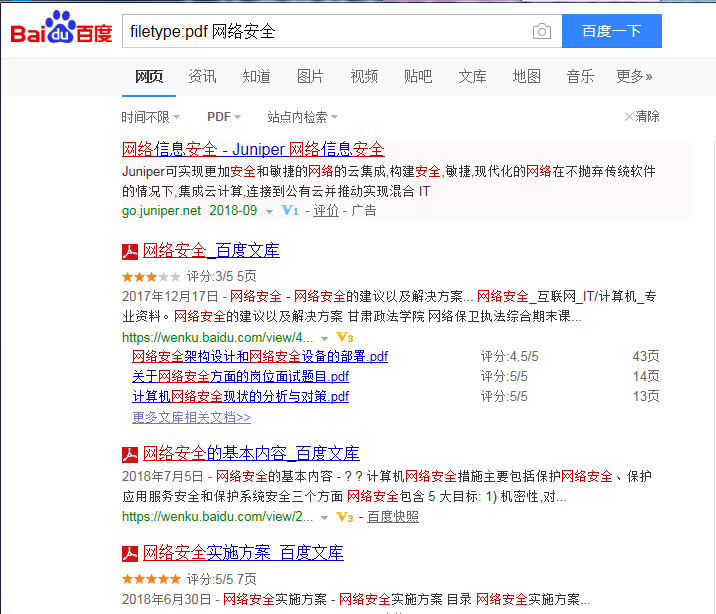Click PDF icon beside 网络安全的基本内容
This screenshot has width=716, height=614.
click(130, 455)
